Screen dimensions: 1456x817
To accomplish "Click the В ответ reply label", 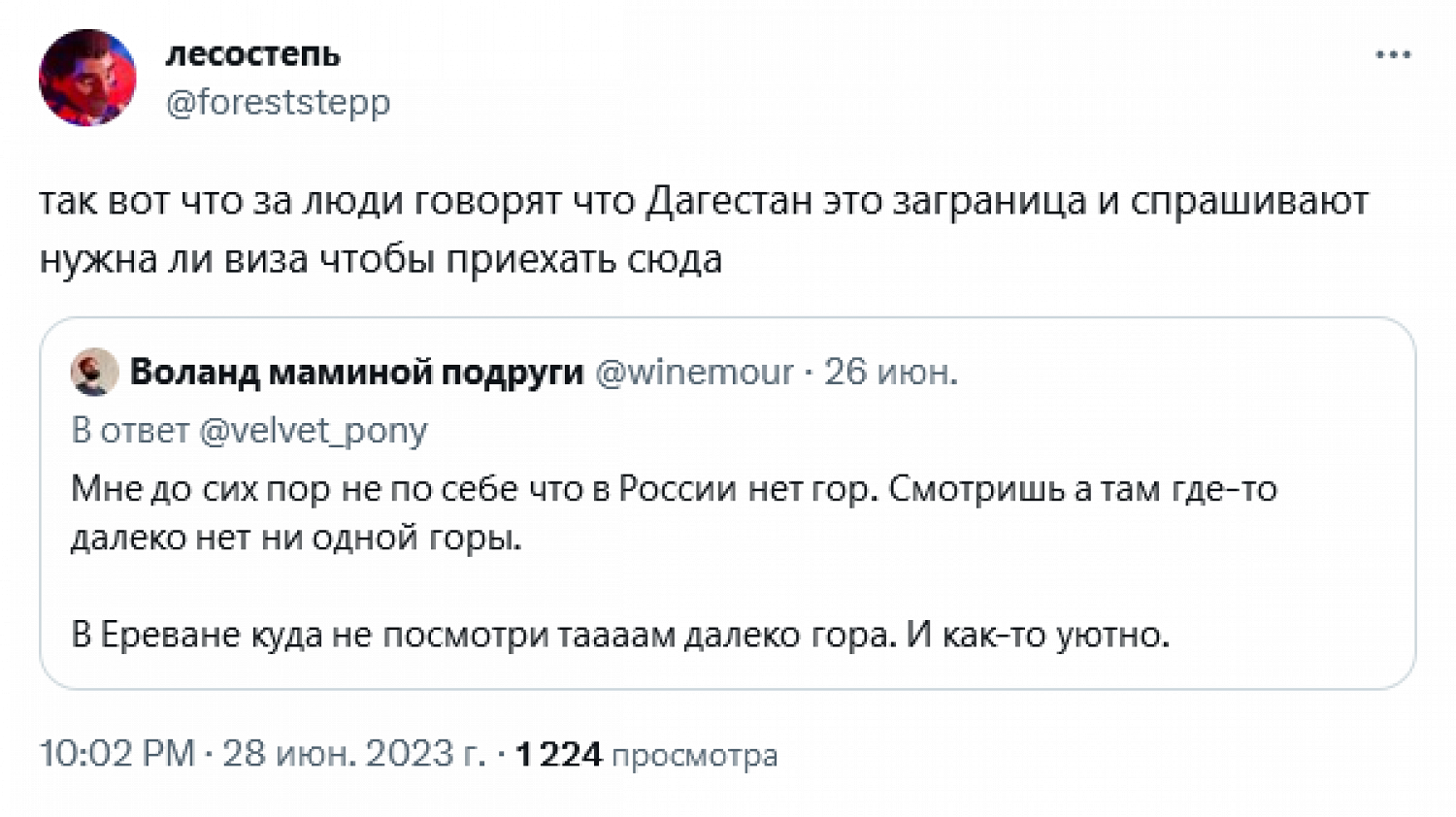I will [x=130, y=430].
